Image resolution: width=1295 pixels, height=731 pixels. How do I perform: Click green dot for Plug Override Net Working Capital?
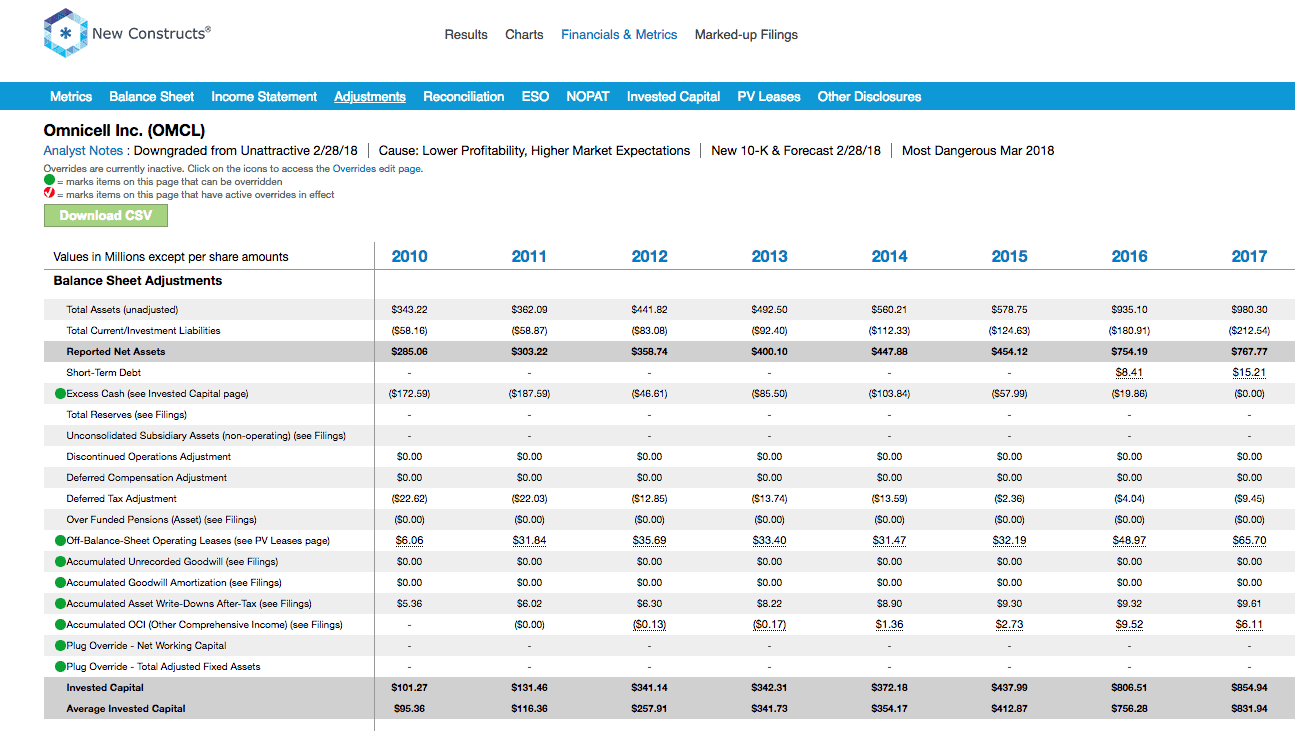point(60,646)
